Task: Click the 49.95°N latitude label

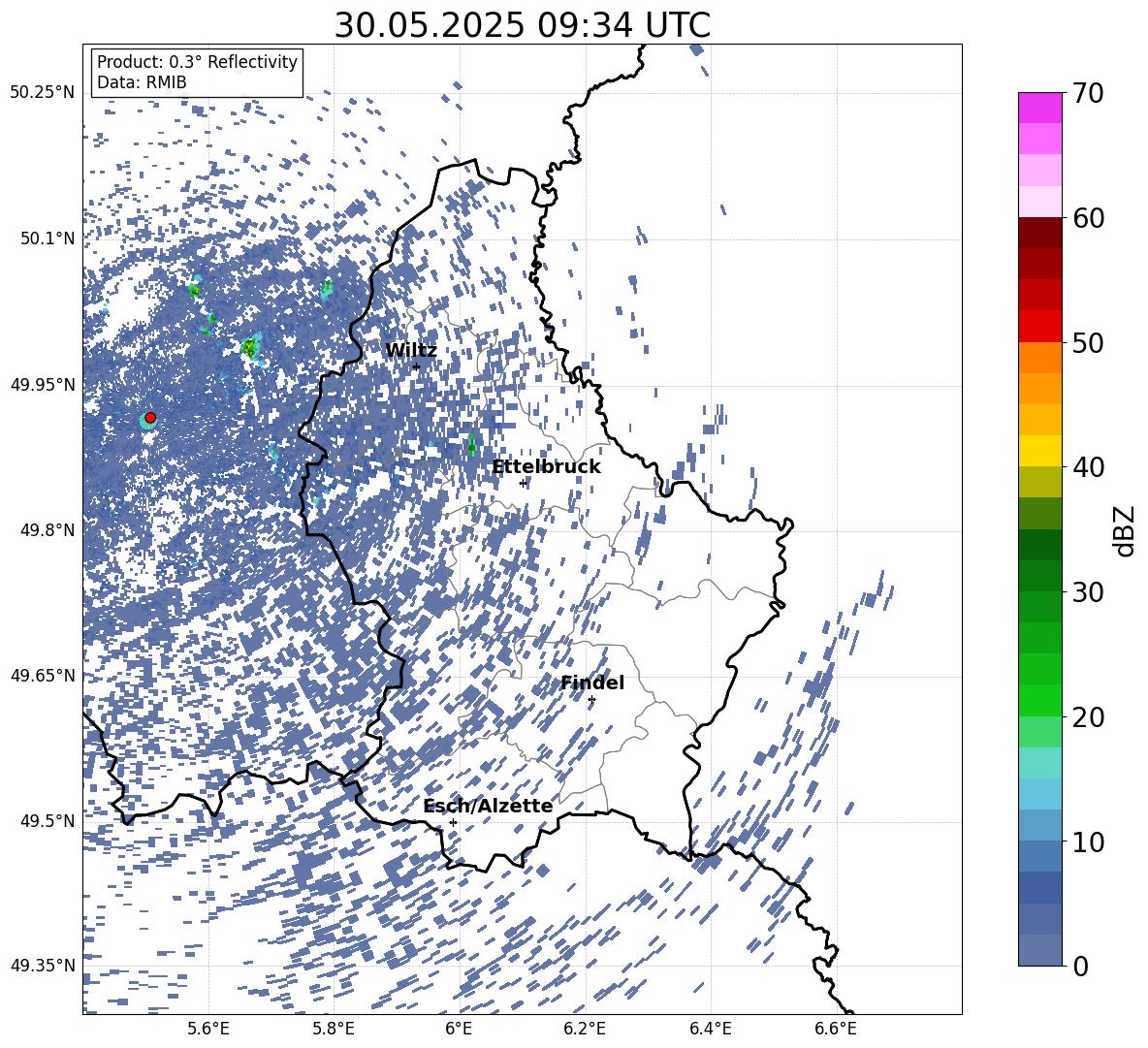Action: [43, 384]
